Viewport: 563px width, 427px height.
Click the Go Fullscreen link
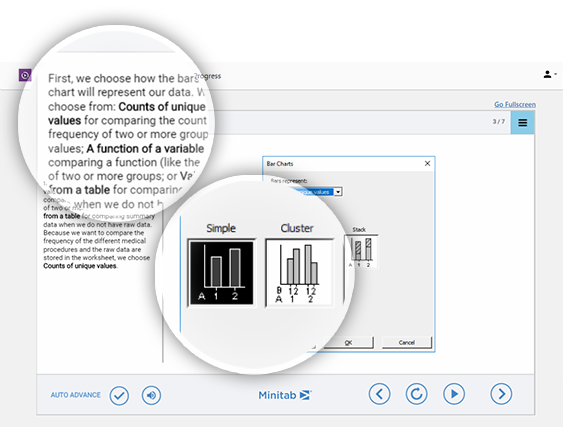point(515,104)
